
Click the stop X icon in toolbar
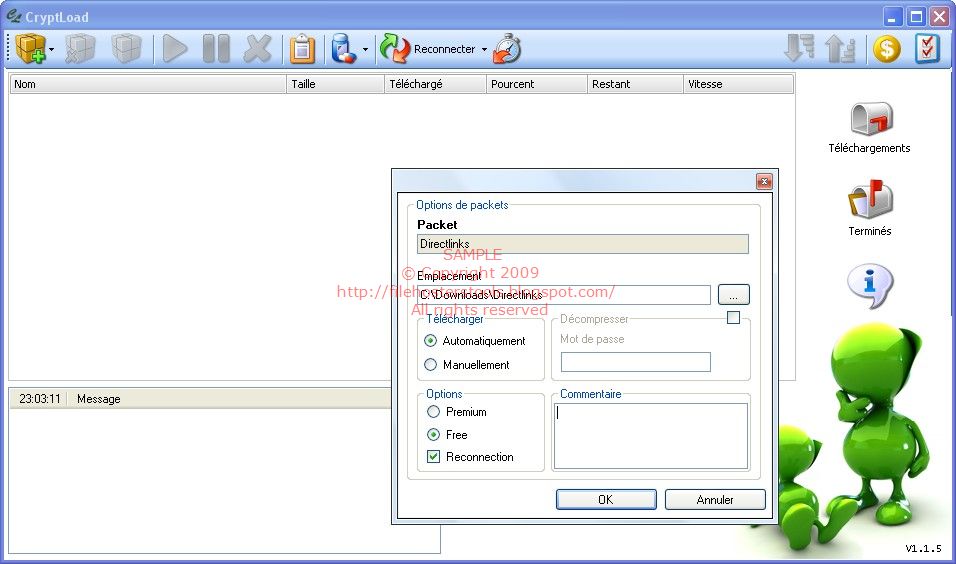[257, 49]
